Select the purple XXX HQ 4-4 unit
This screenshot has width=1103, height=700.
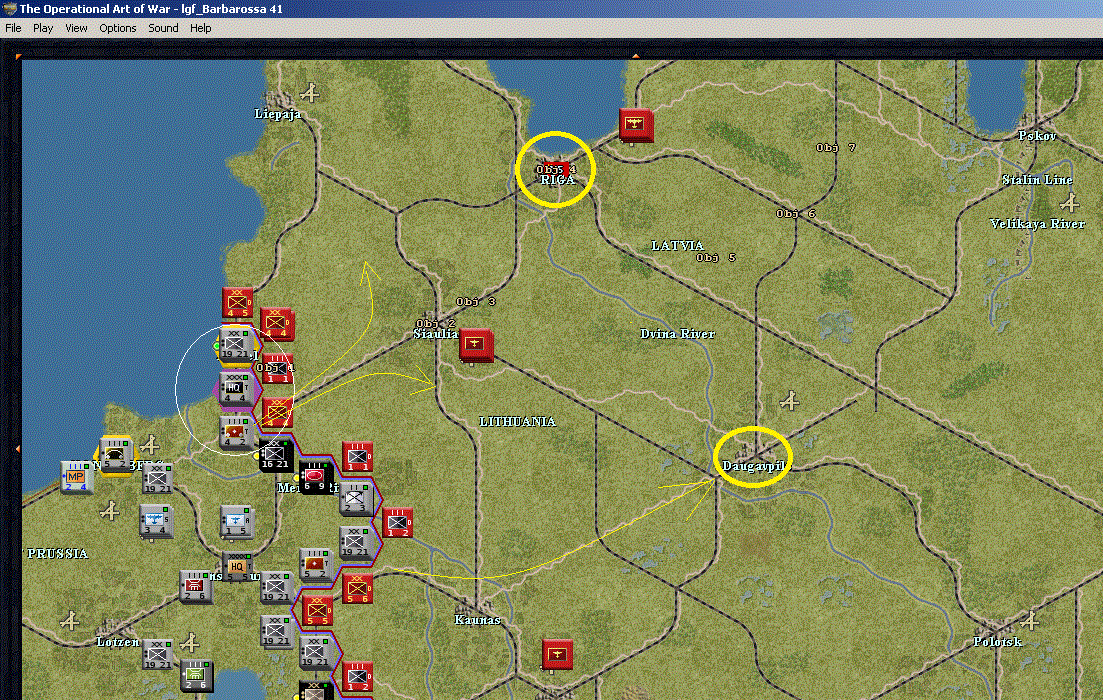tap(236, 389)
